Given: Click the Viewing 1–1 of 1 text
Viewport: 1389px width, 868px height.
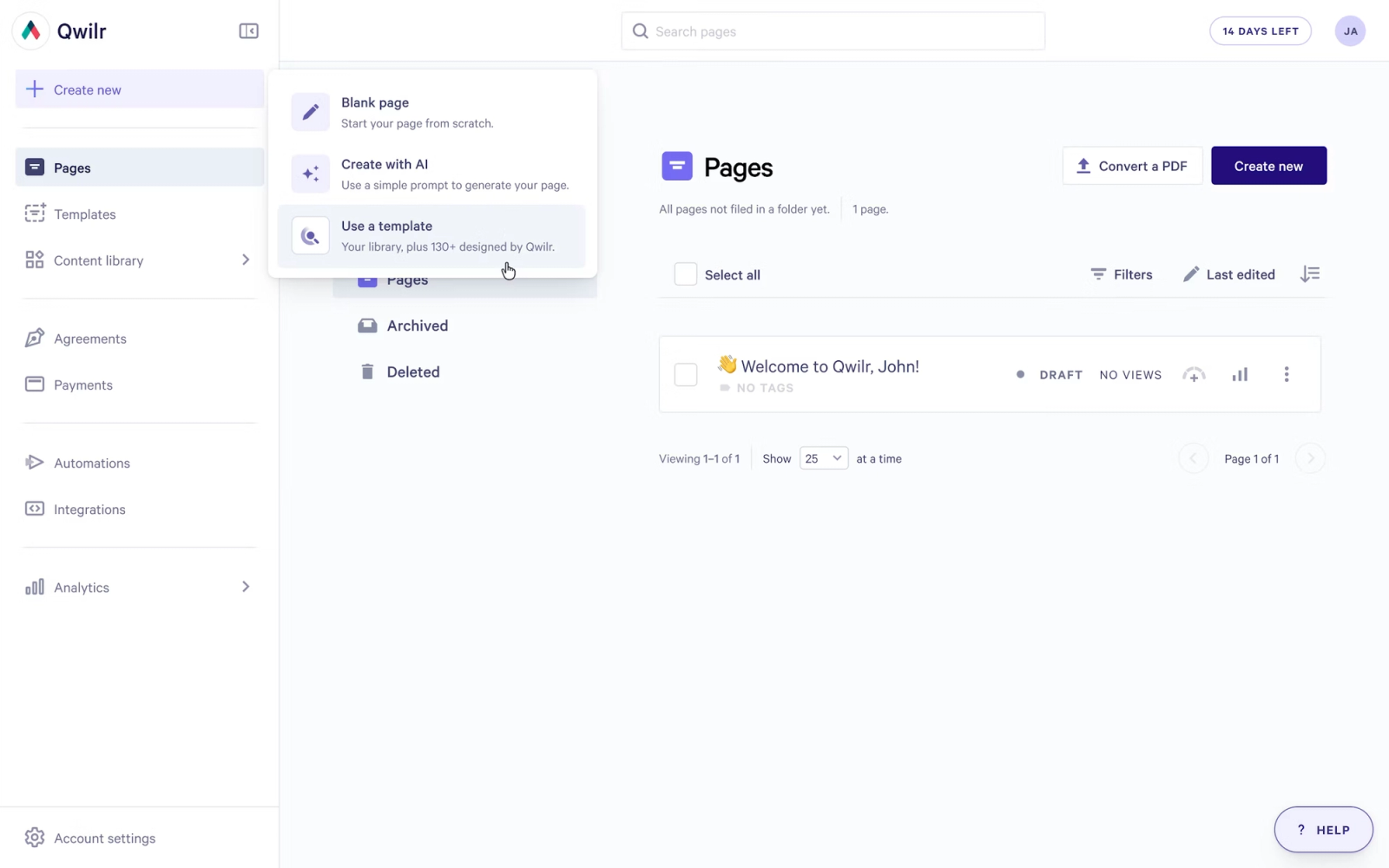Looking at the screenshot, I should coord(699,458).
